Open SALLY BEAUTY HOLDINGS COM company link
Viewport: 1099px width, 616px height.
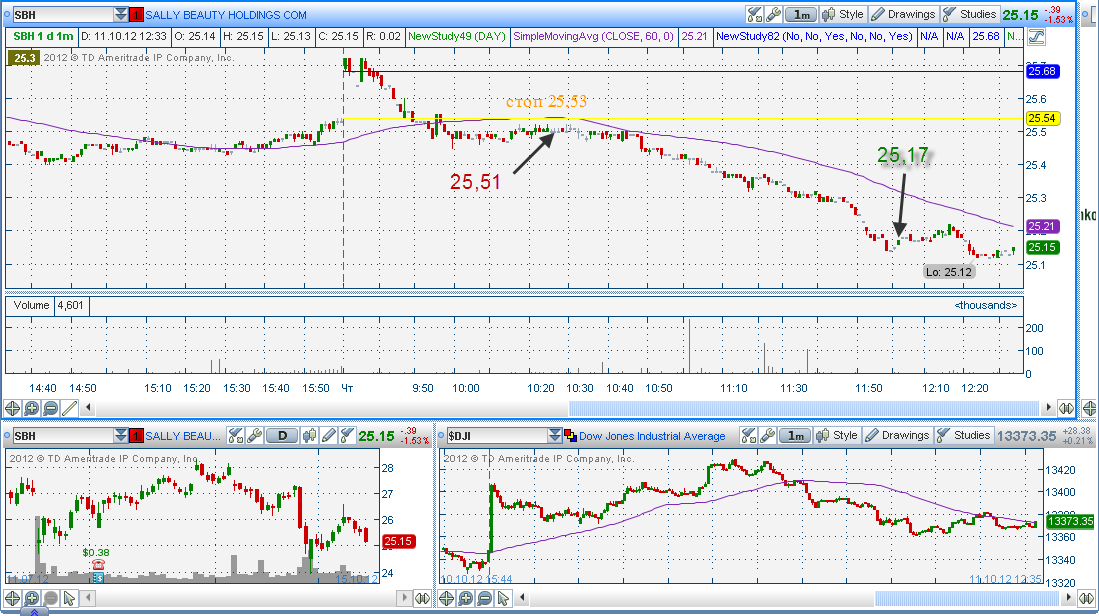pos(226,15)
